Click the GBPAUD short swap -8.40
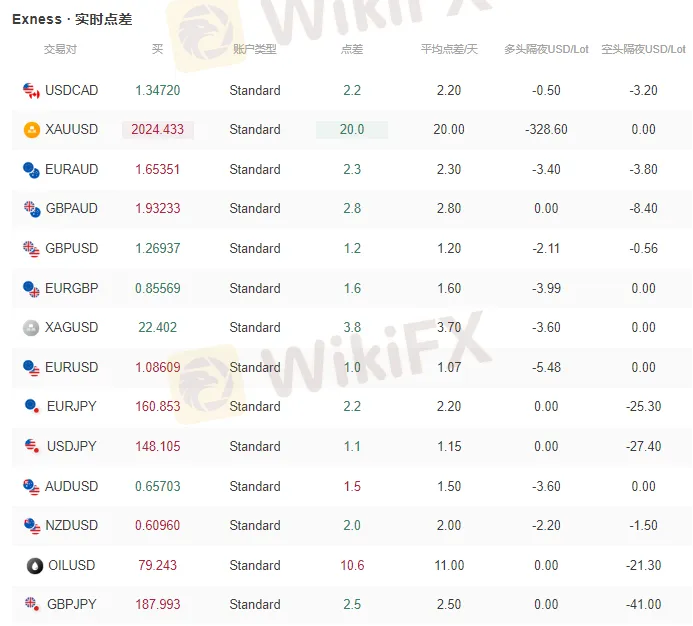Image resolution: width=693 pixels, height=626 pixels. click(644, 208)
